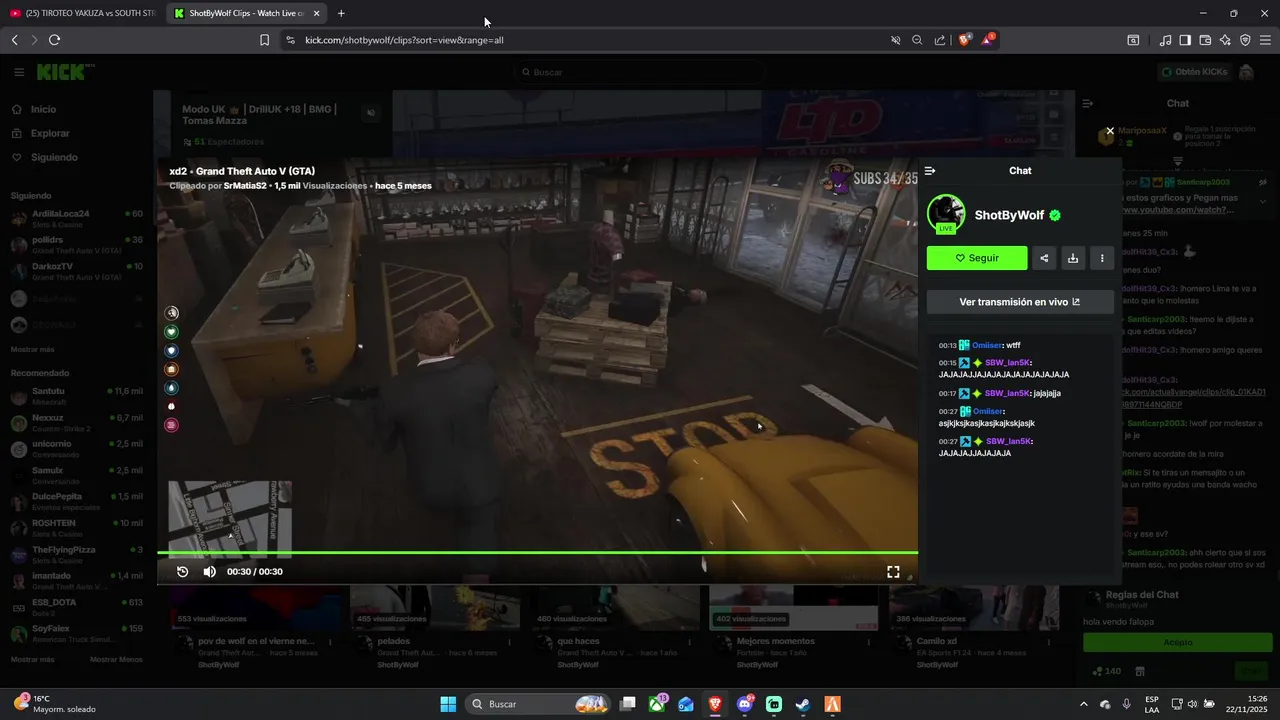Screen dimensions: 1280x720
Task: Seek within the green clip progress bar
Action: tap(537, 553)
